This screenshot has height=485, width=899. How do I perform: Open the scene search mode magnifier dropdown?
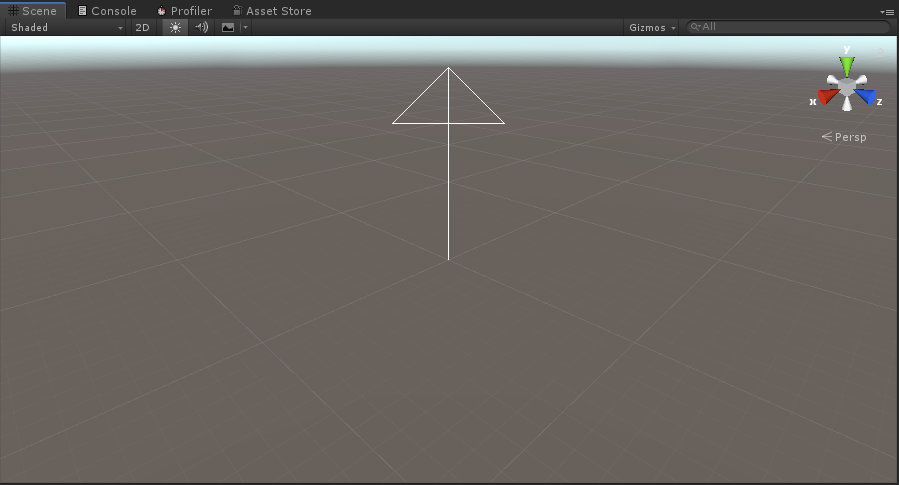695,26
